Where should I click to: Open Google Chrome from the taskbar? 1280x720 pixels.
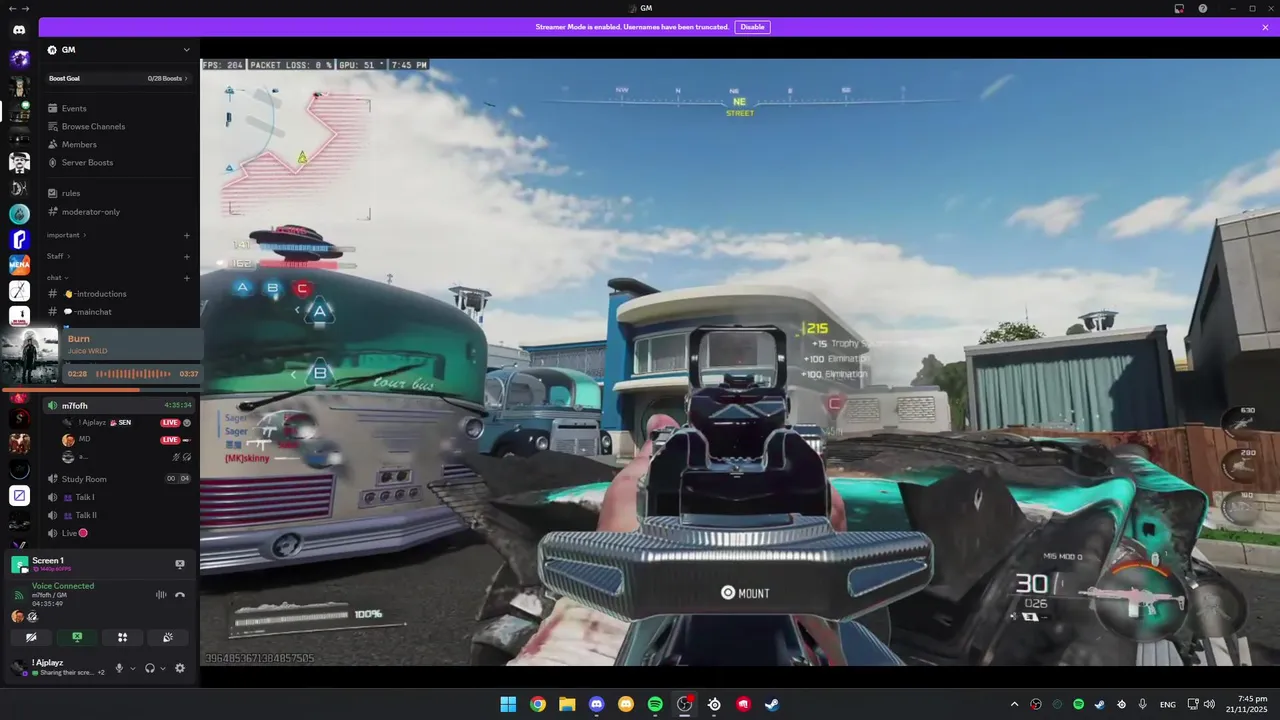[538, 704]
